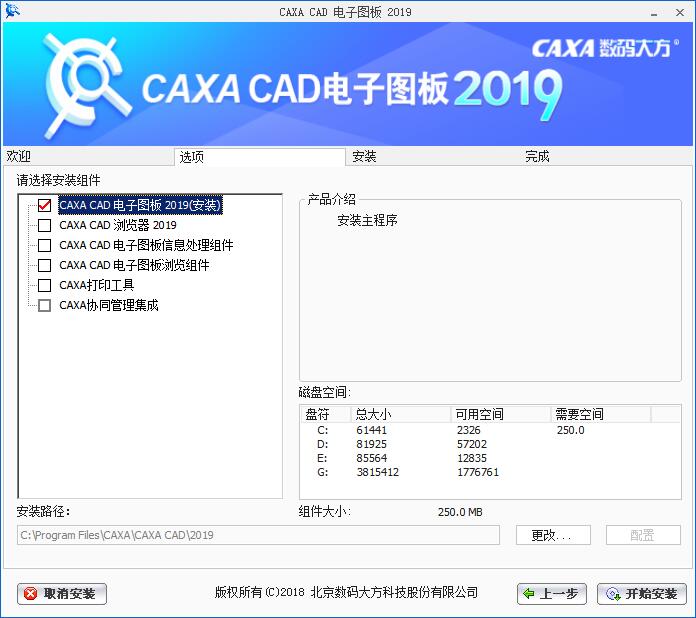
Task: Open the 选项 step tab
Action: pos(260,157)
